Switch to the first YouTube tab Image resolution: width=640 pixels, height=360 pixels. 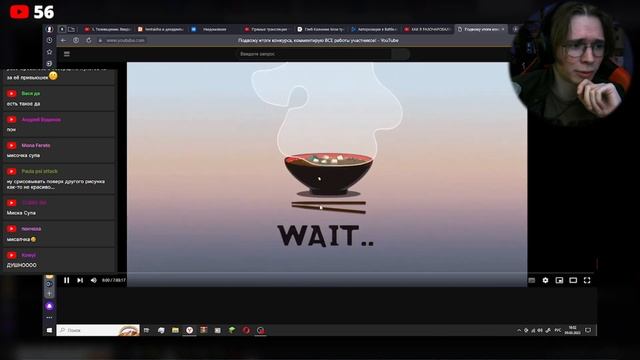pos(107,29)
